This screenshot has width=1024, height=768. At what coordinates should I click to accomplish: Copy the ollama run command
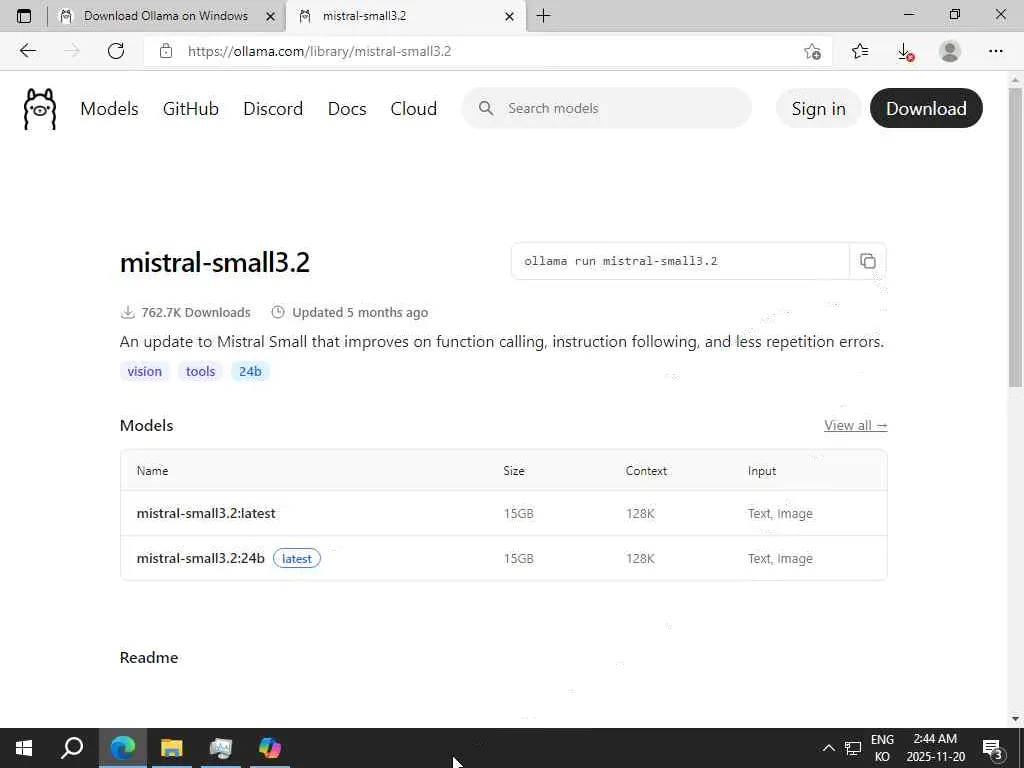click(x=867, y=261)
